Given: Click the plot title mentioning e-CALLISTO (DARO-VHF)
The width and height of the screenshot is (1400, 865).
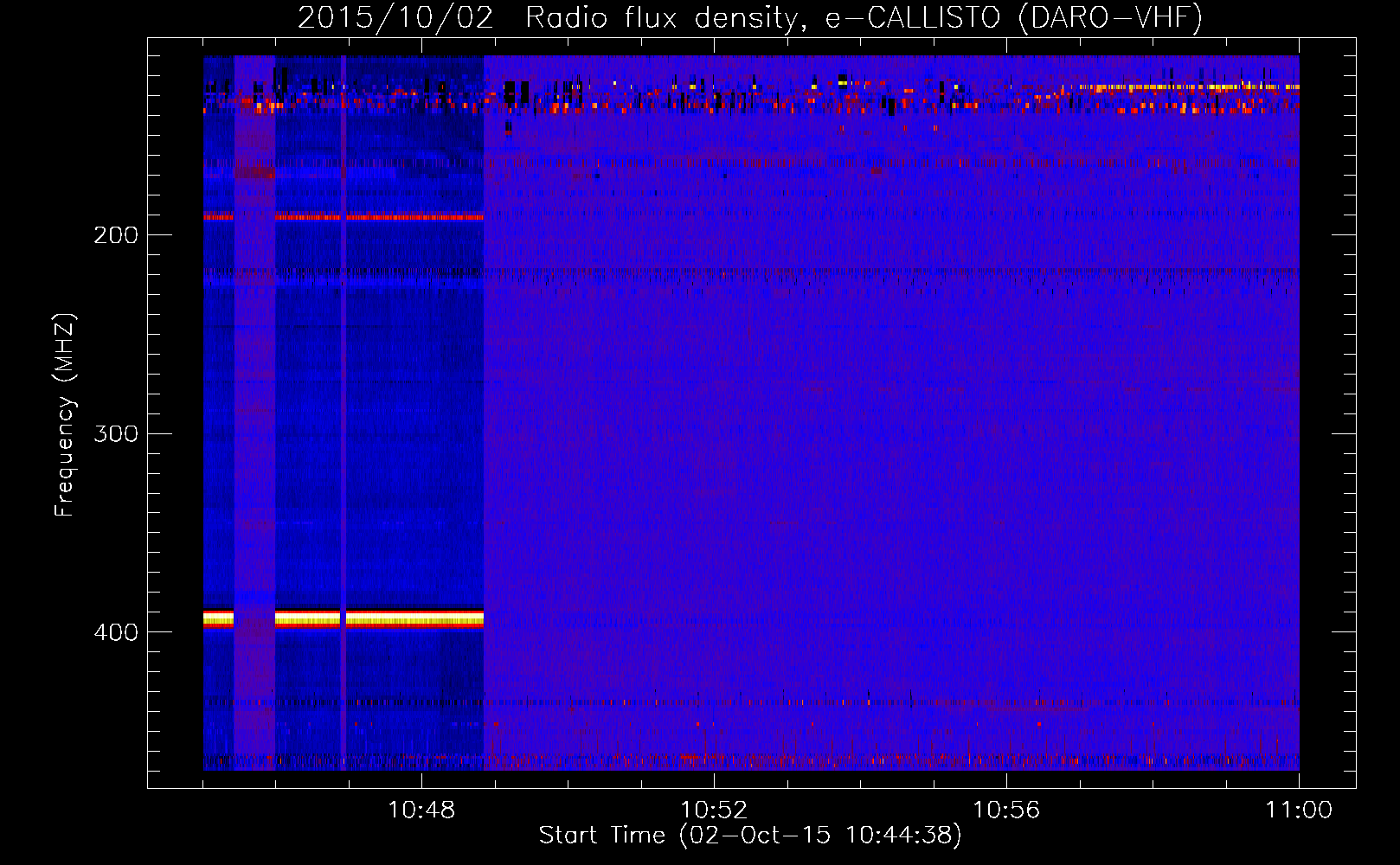Looking at the screenshot, I should tap(750, 17).
